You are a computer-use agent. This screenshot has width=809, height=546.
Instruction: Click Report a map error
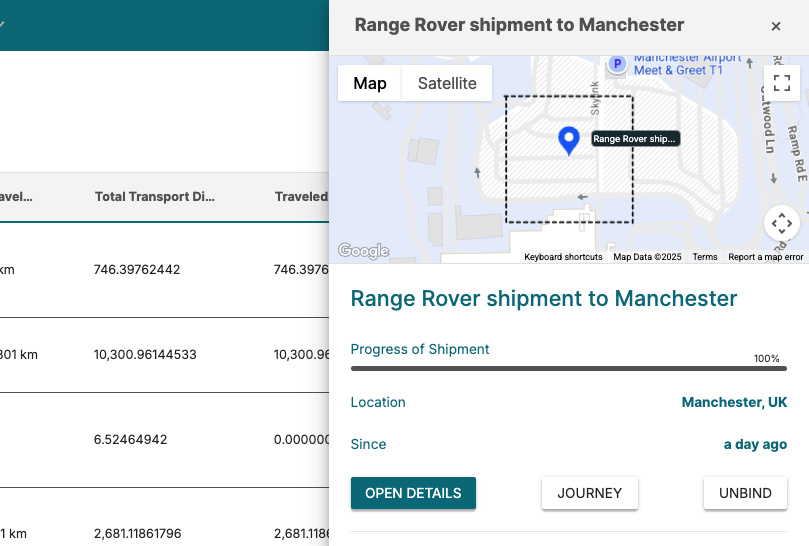pos(766,257)
